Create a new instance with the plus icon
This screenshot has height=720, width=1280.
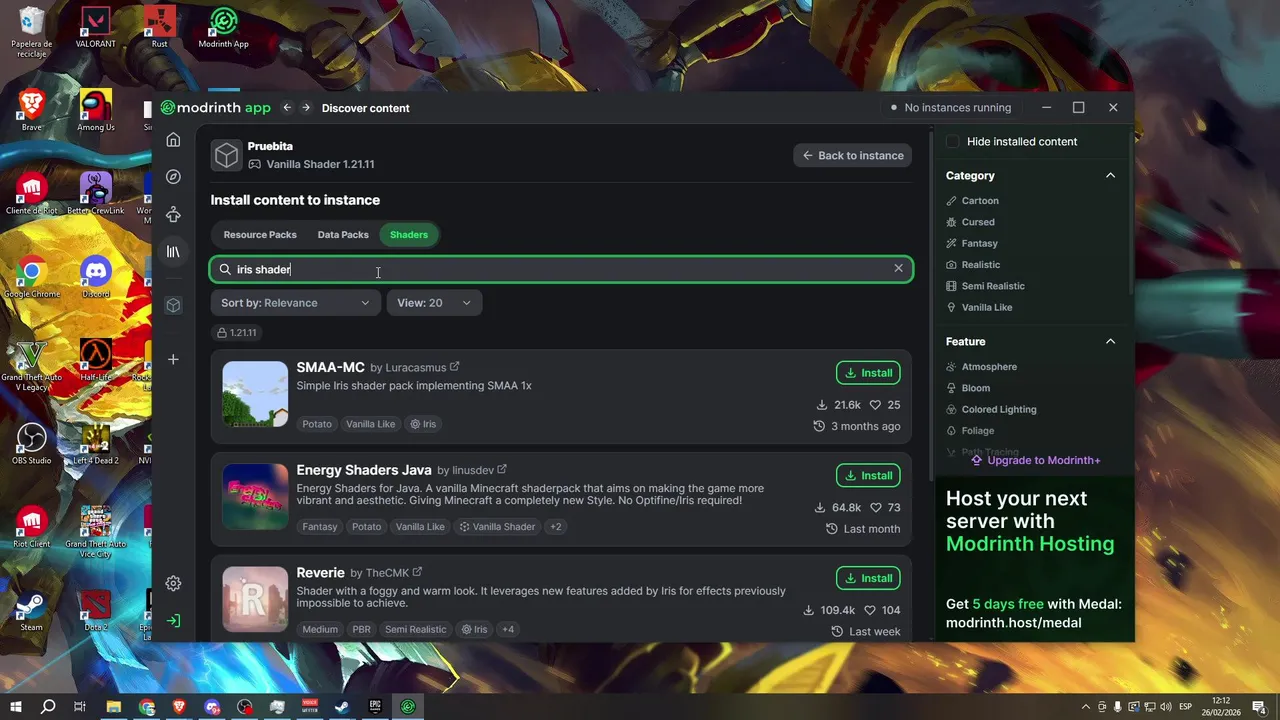coord(173,359)
